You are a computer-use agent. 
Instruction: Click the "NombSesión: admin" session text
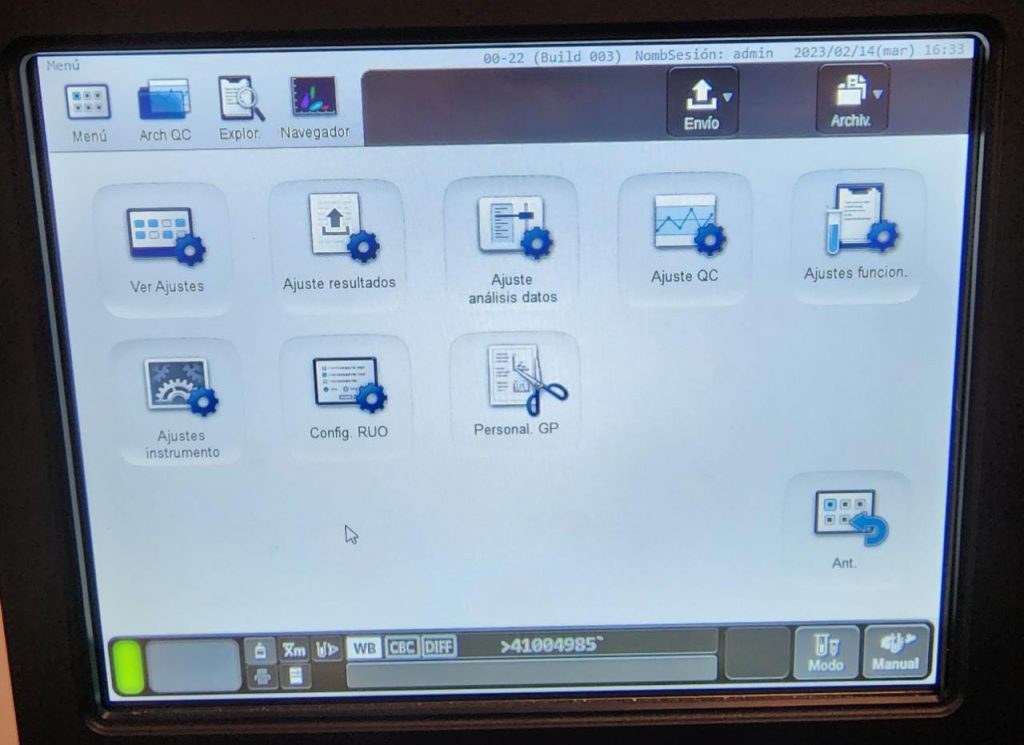(x=704, y=54)
